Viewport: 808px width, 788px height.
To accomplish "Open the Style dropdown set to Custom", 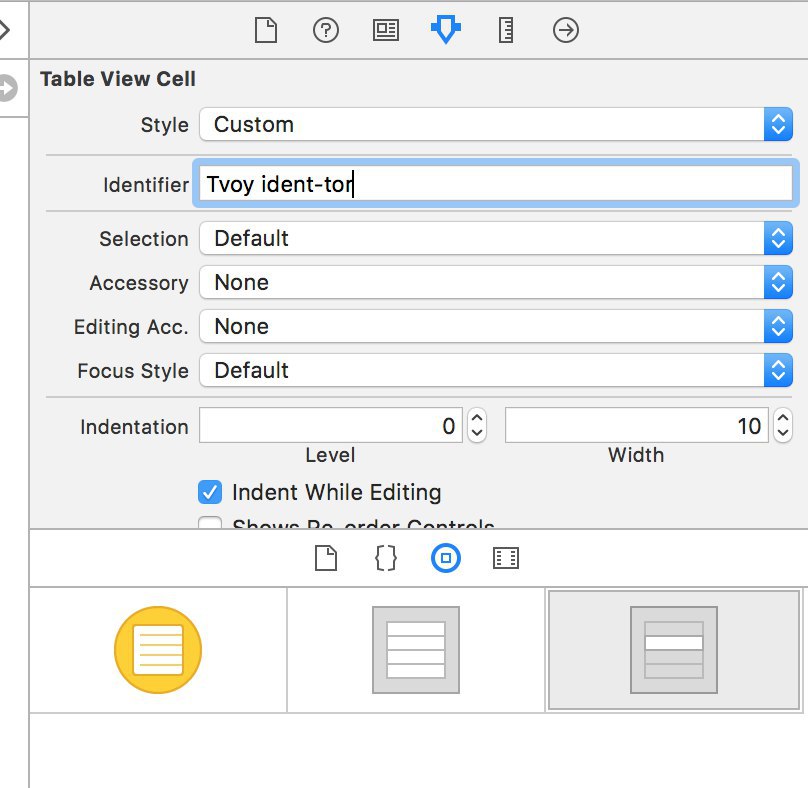I will pos(496,124).
